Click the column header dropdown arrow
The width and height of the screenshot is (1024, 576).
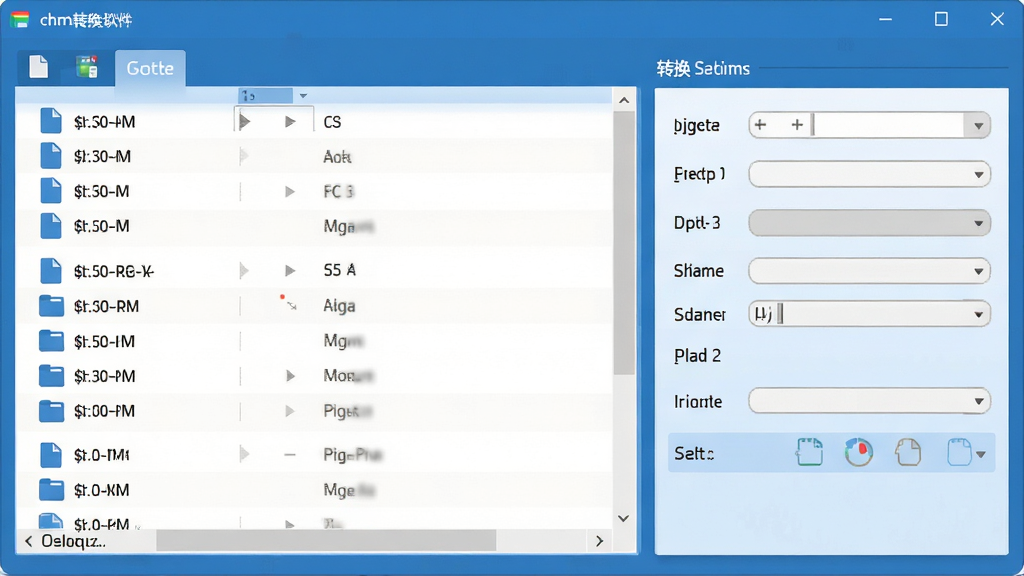(303, 96)
